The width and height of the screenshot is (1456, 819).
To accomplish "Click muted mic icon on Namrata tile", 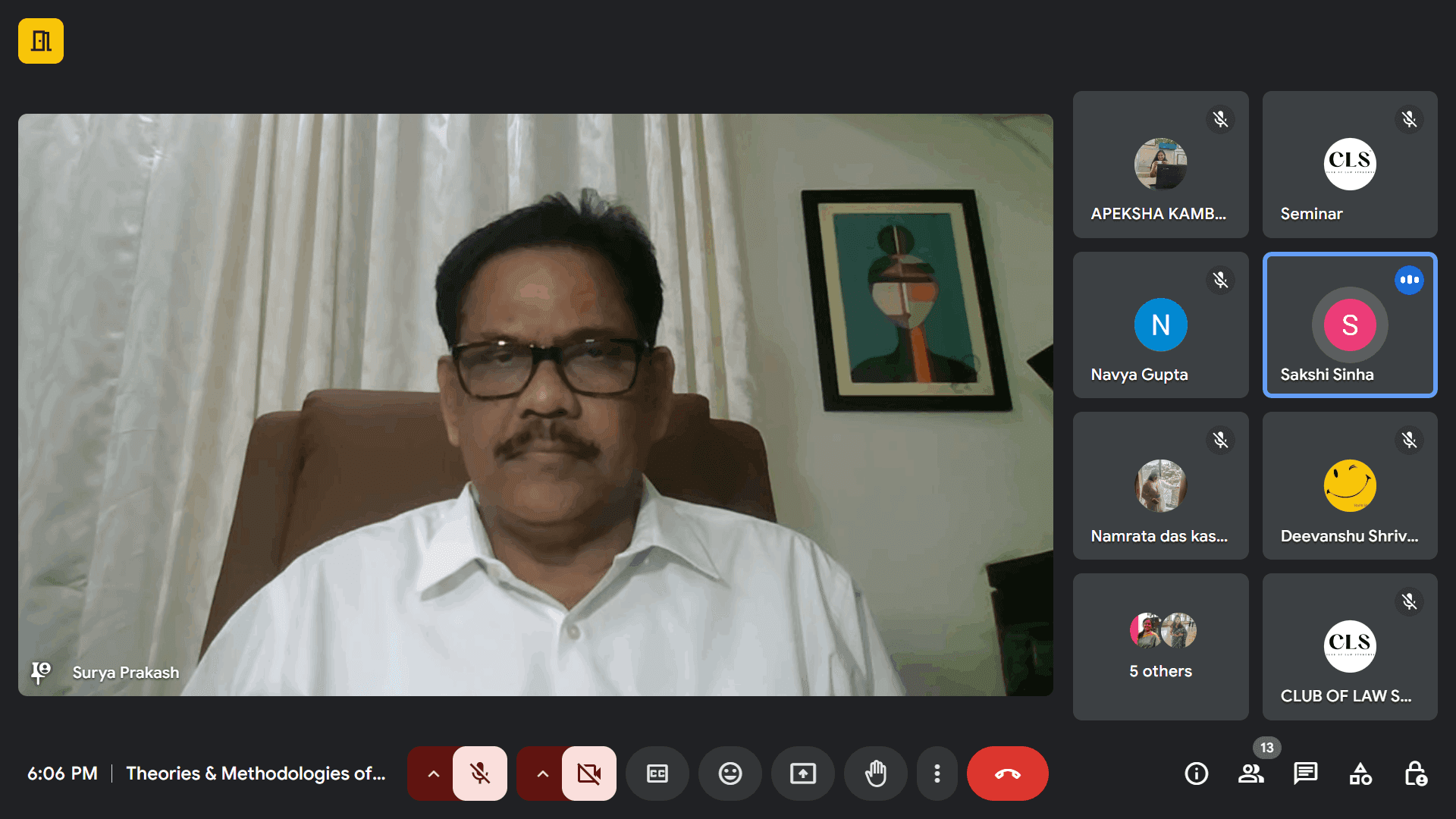I will click(x=1220, y=440).
